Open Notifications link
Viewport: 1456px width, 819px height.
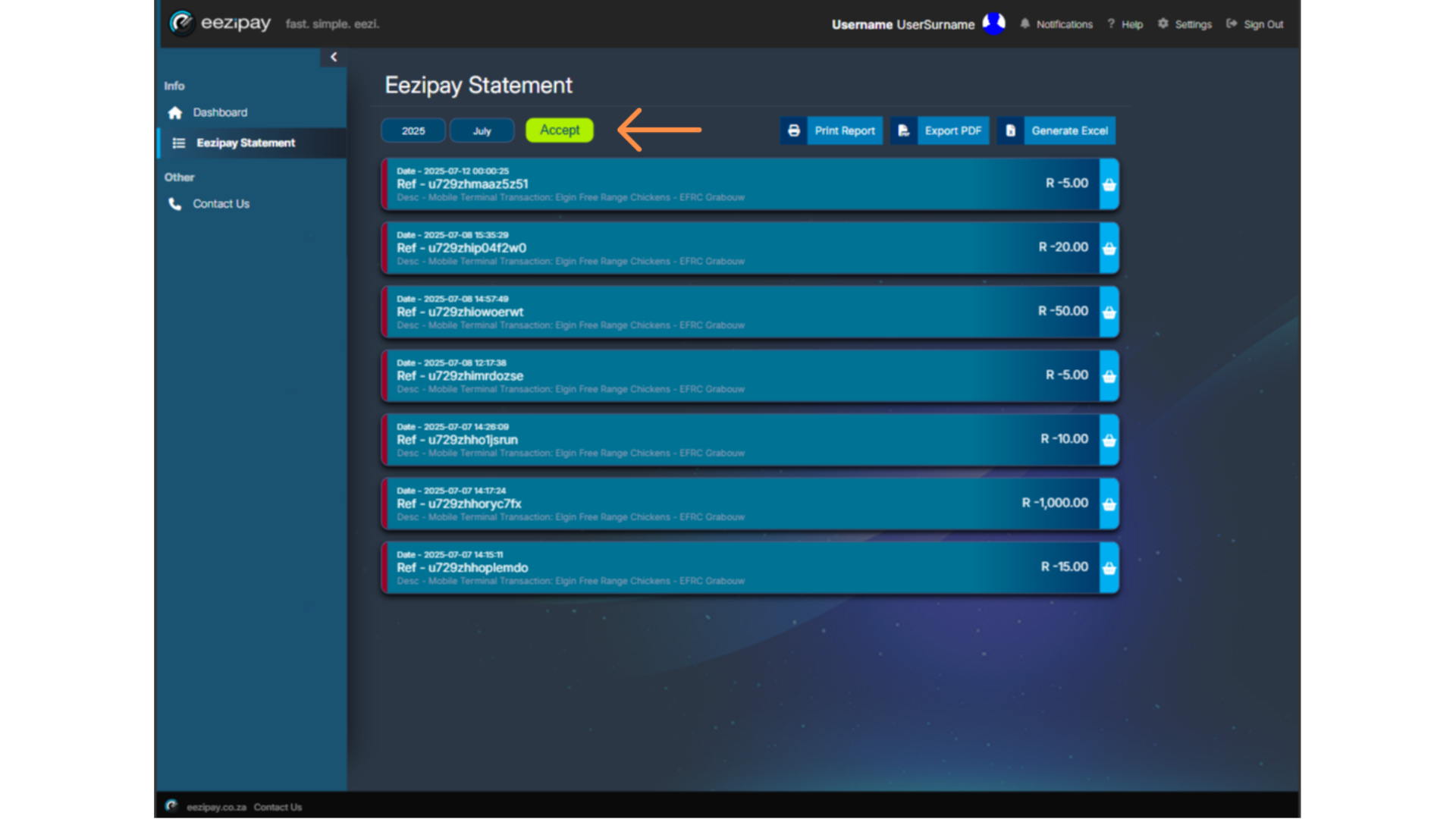click(x=1064, y=24)
